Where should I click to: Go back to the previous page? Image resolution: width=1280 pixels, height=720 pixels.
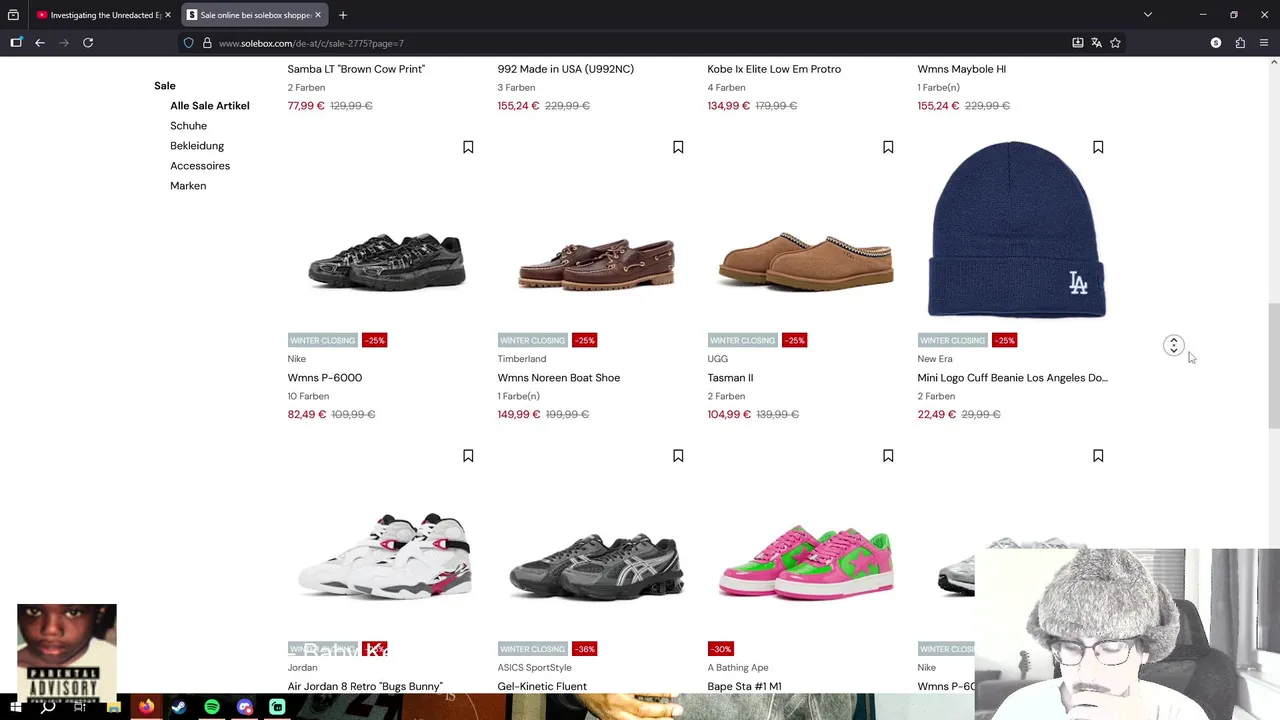click(40, 43)
